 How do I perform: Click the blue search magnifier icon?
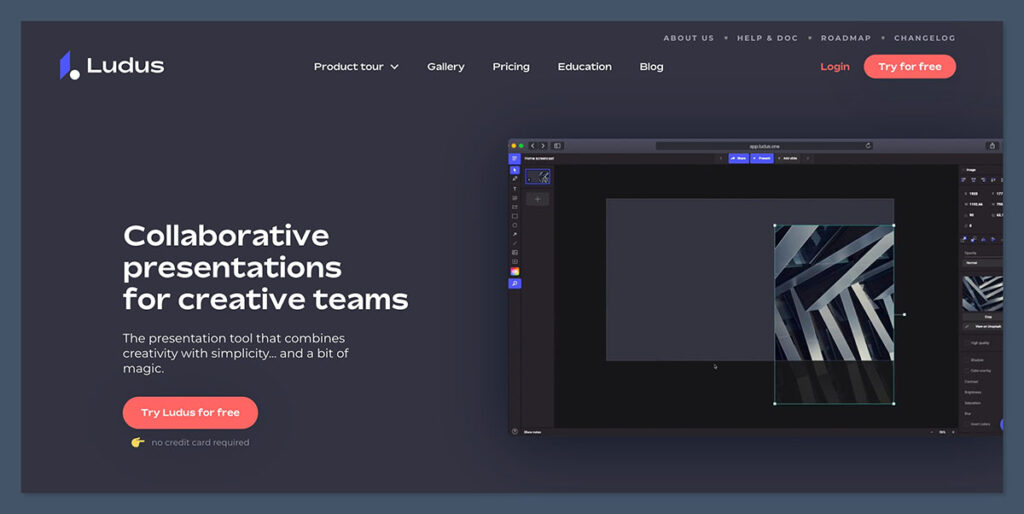(515, 283)
